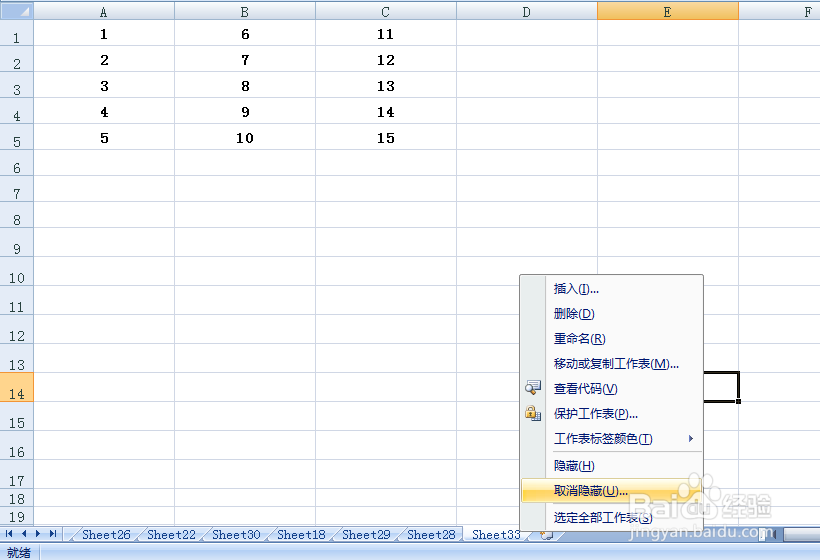Select the cell containing 6
The height and width of the screenshot is (560, 820).
click(245, 33)
